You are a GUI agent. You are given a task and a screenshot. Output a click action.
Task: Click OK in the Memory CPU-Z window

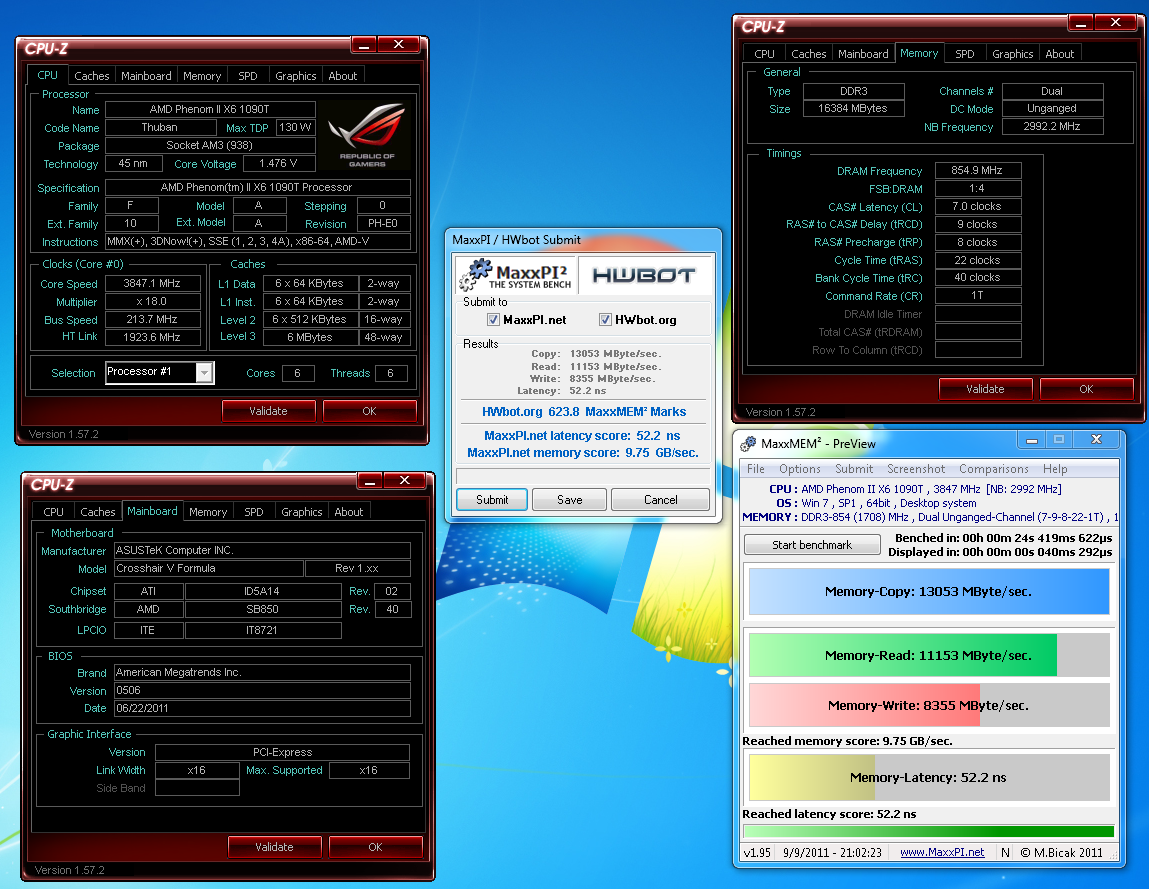[x=1086, y=389]
